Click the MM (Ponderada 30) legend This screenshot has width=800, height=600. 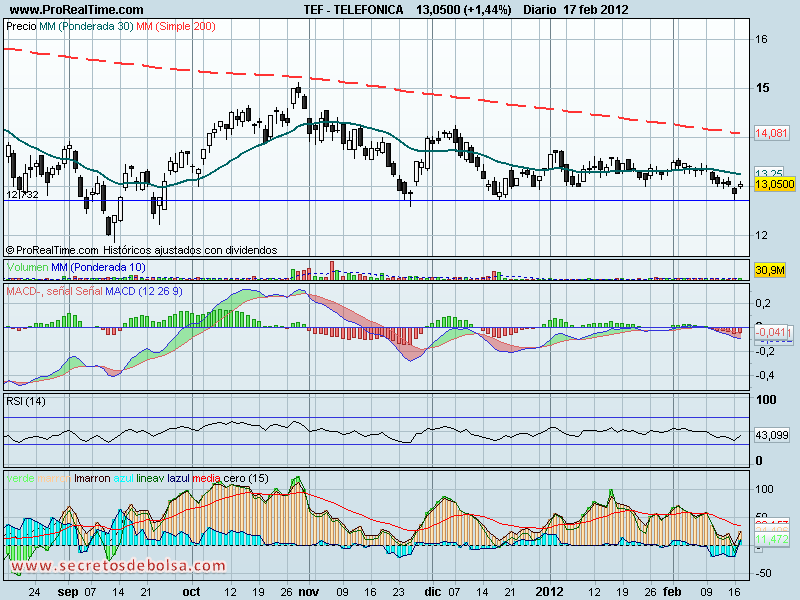click(x=86, y=26)
